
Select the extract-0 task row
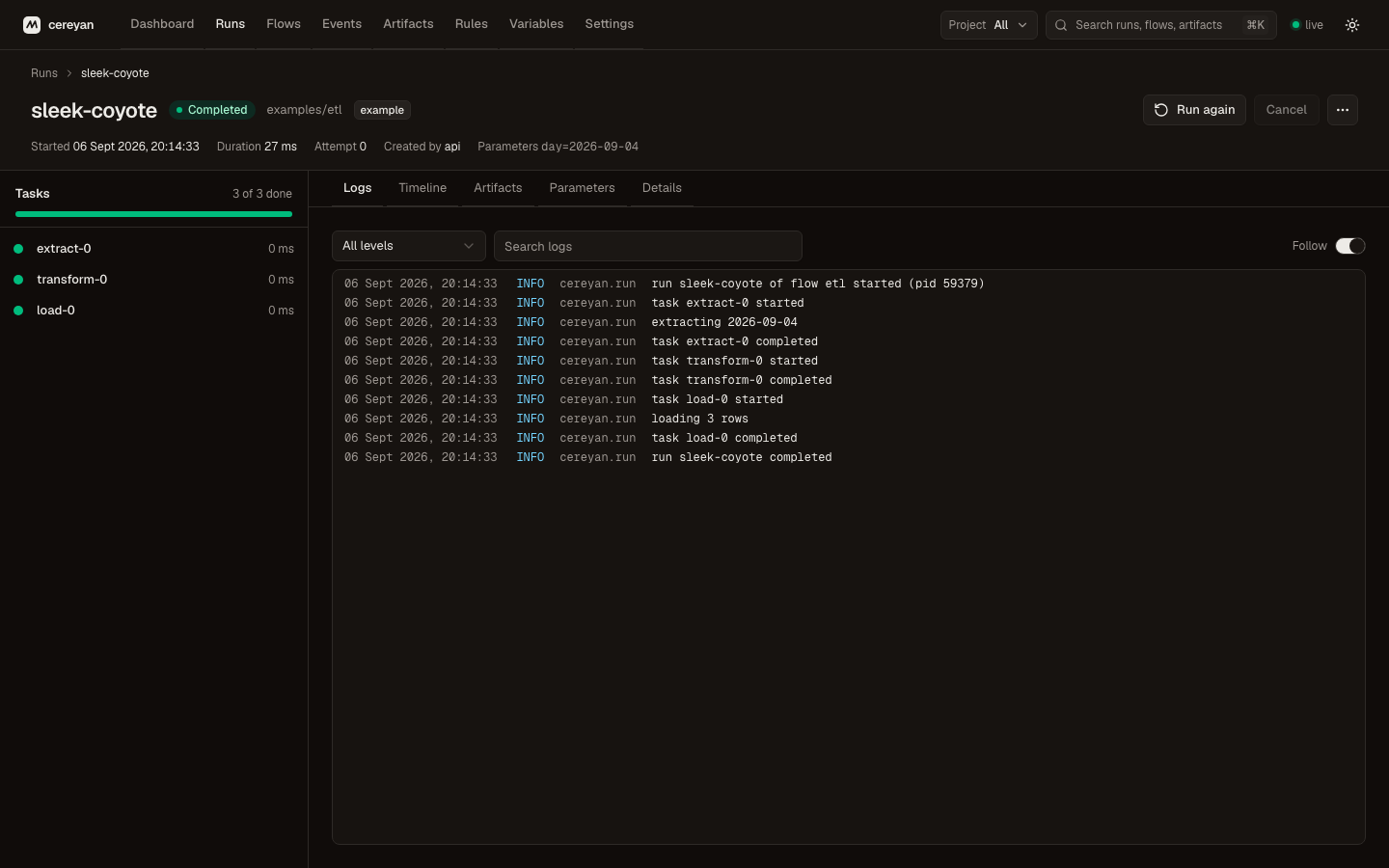[x=153, y=249]
